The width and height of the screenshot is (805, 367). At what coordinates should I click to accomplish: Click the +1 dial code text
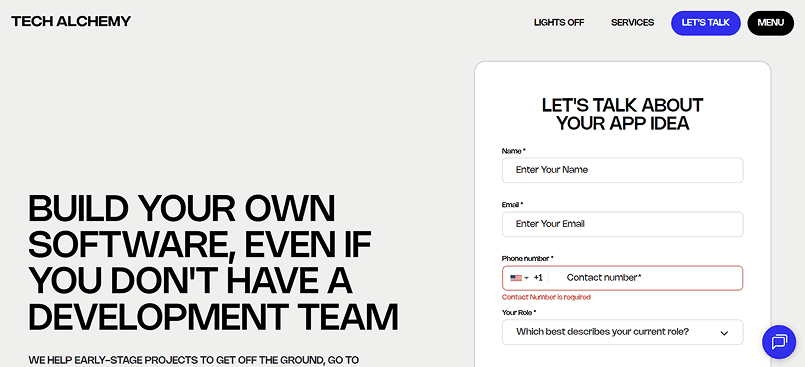(x=538, y=278)
